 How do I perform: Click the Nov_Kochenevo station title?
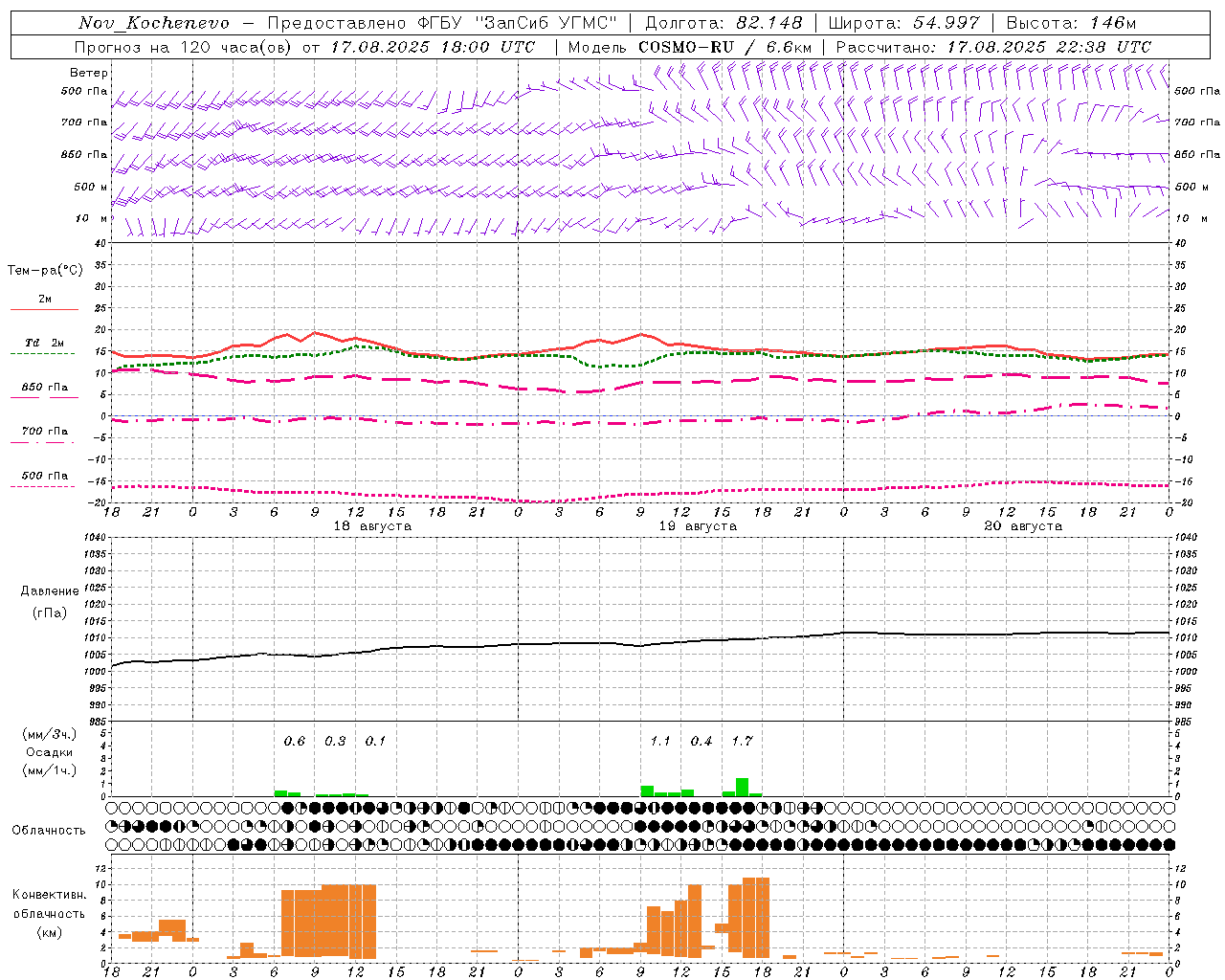point(154,23)
